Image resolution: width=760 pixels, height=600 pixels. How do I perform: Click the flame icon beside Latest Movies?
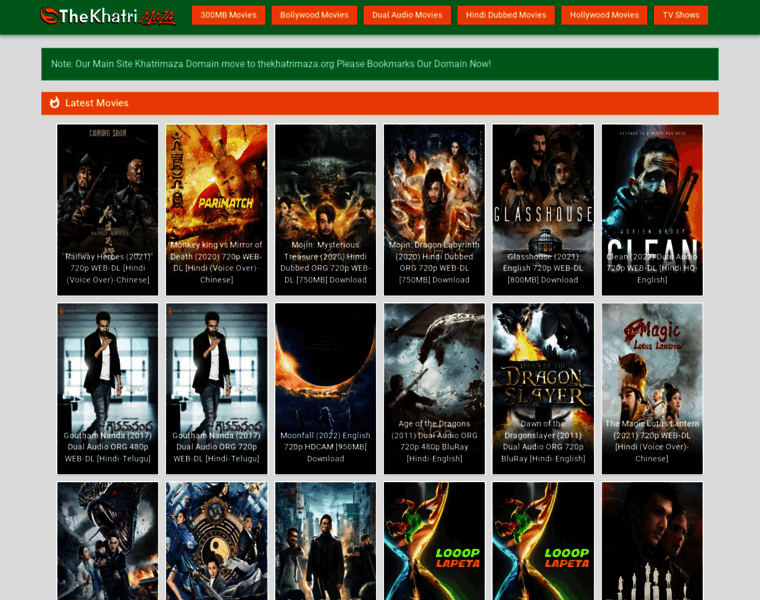[54, 103]
